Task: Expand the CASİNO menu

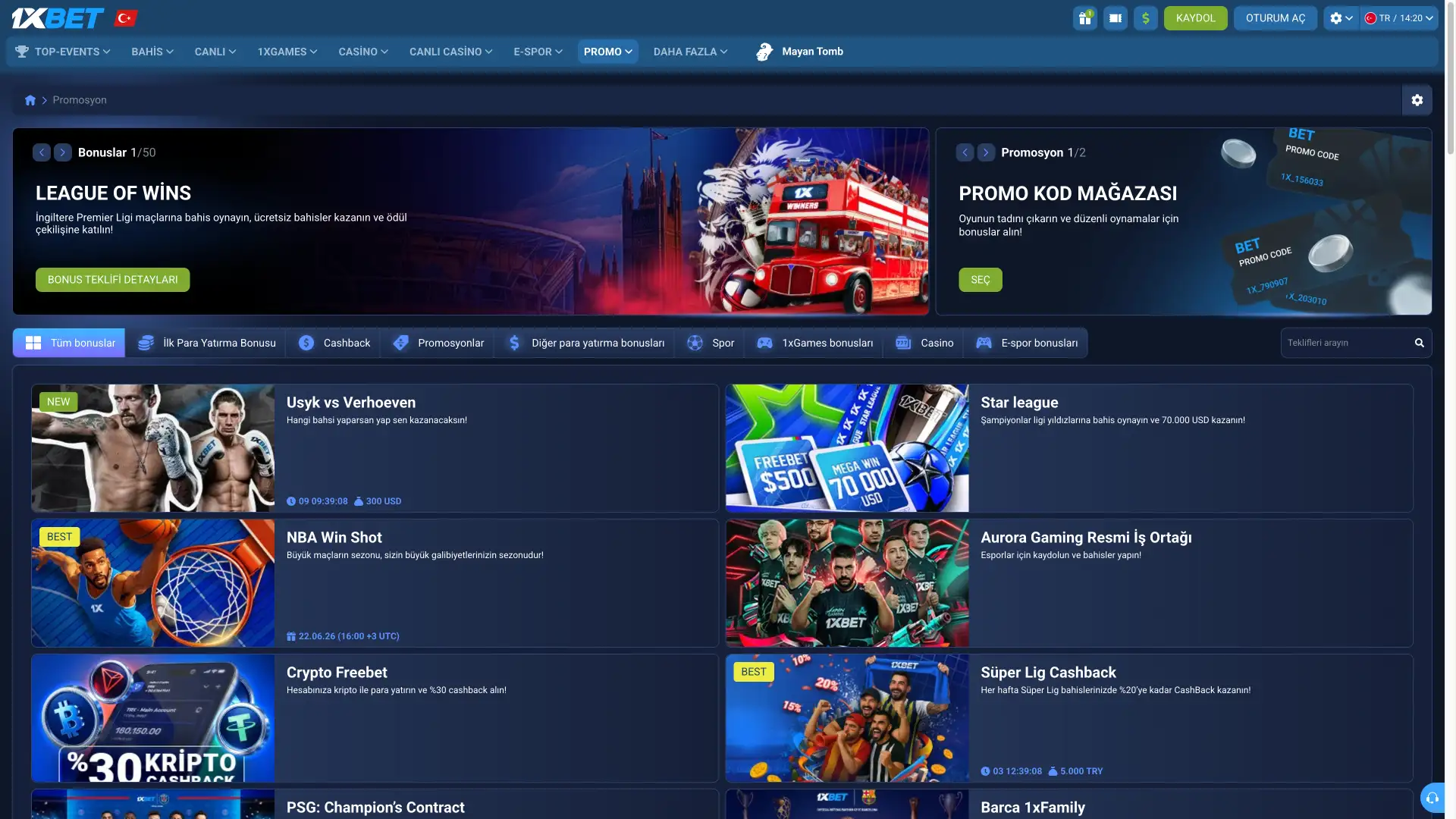Action: [363, 52]
